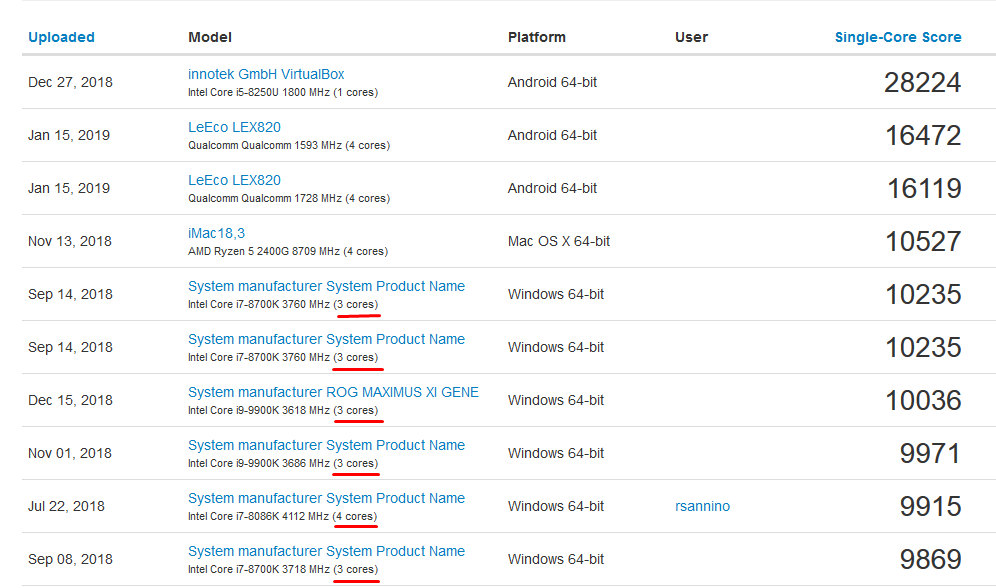
Task: Open the LeEco LEX820 result scoring 16119
Action: (x=234, y=180)
